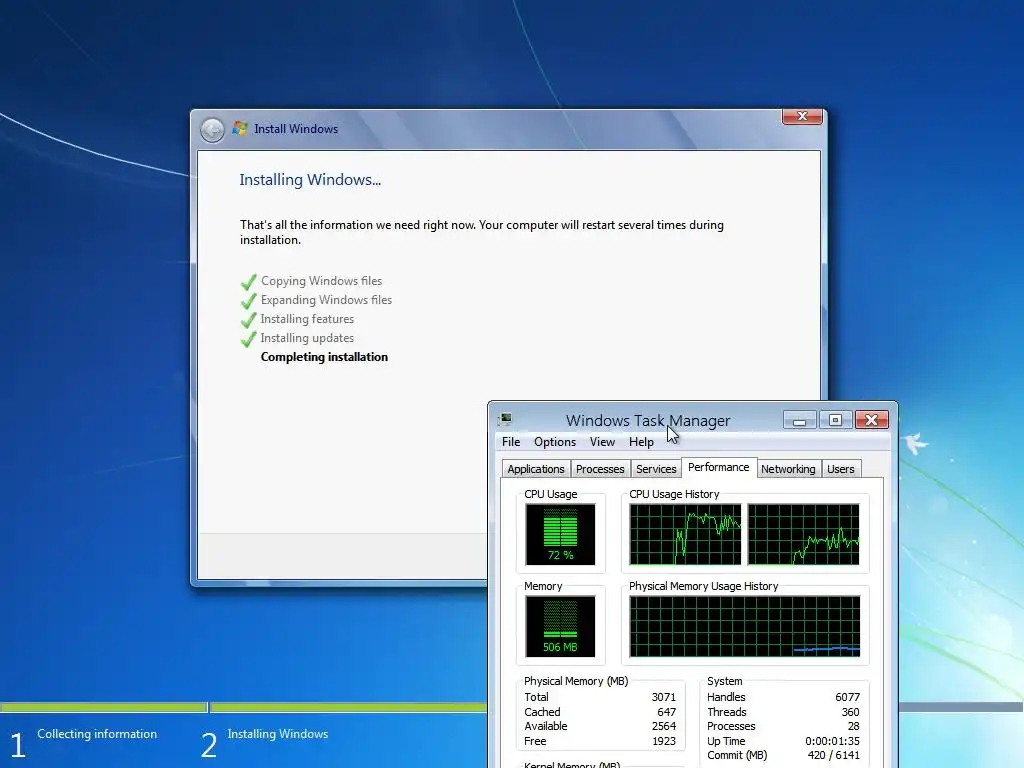Click the 'Installing features' text
Image resolution: width=1024 pixels, height=768 pixels.
[x=307, y=319]
